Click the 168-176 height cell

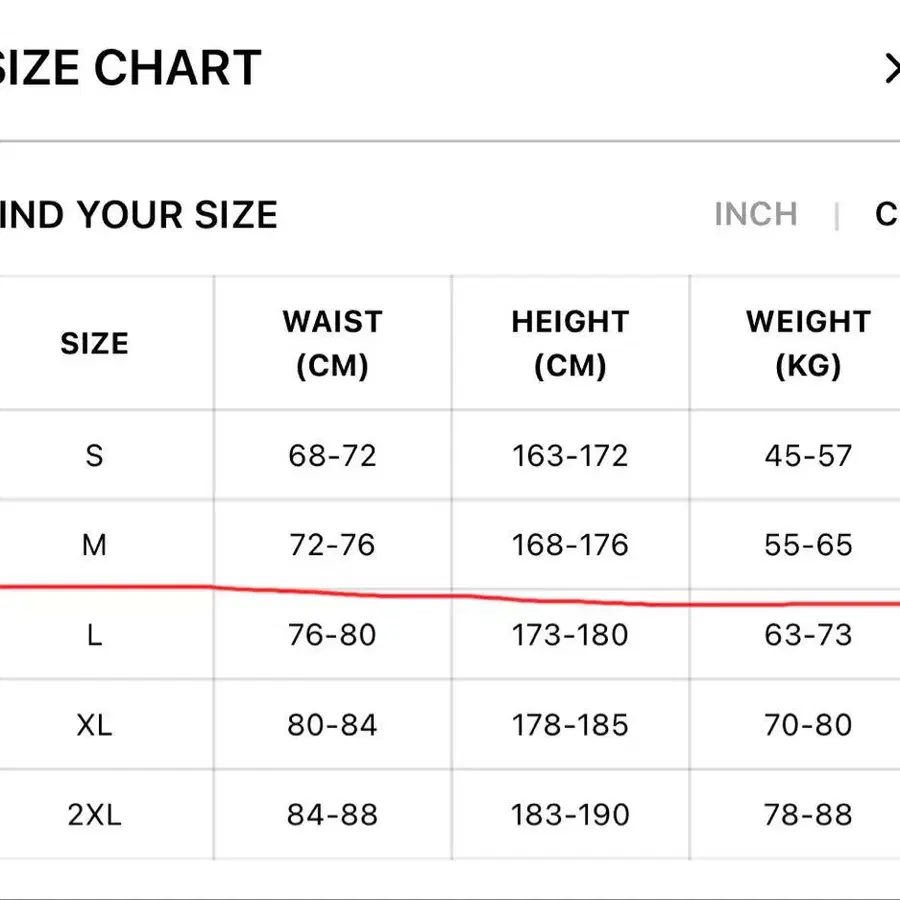[x=570, y=545]
